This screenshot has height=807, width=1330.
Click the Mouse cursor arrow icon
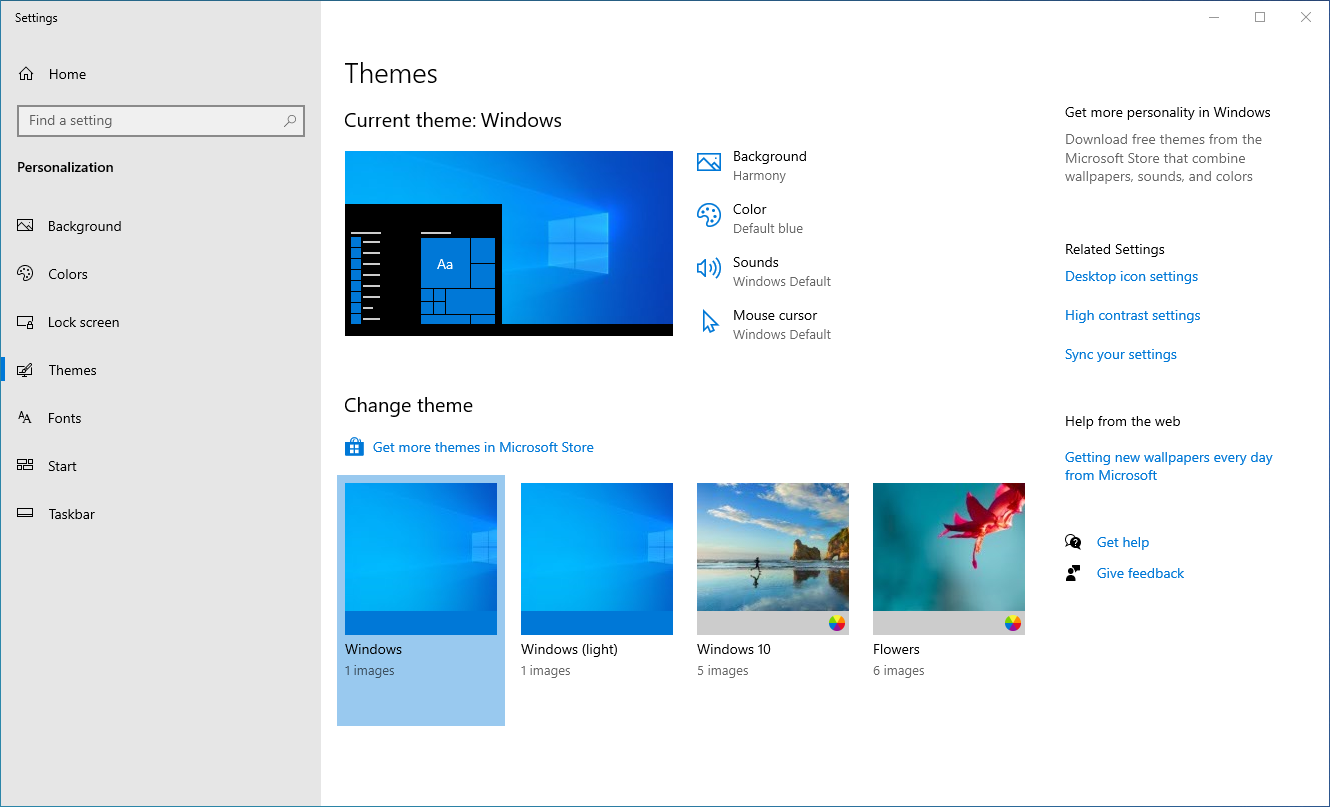710,322
